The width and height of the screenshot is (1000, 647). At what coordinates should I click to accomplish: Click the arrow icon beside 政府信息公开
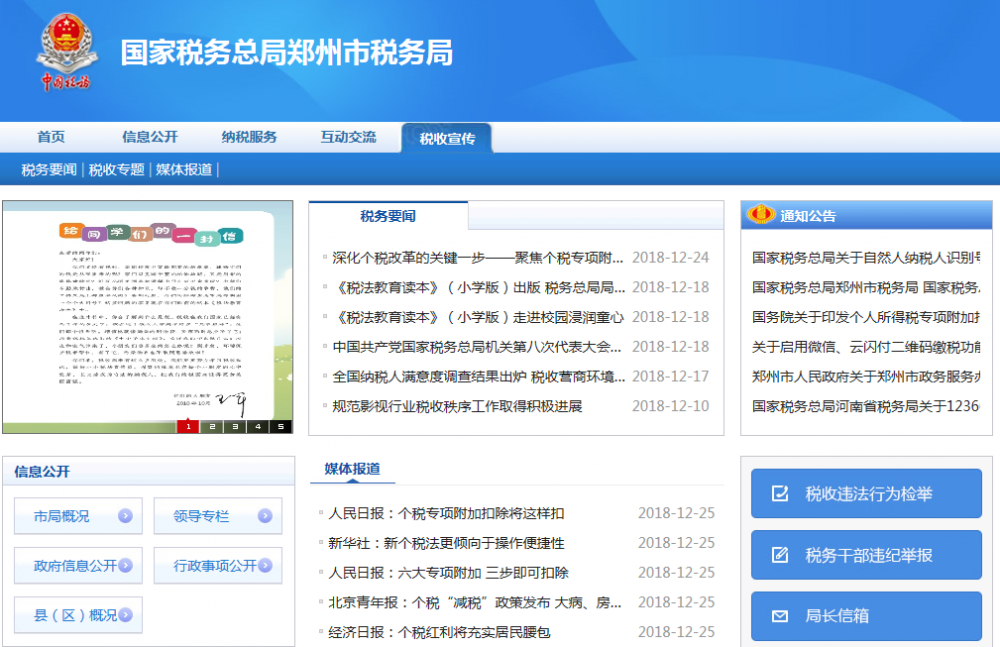[x=124, y=565]
